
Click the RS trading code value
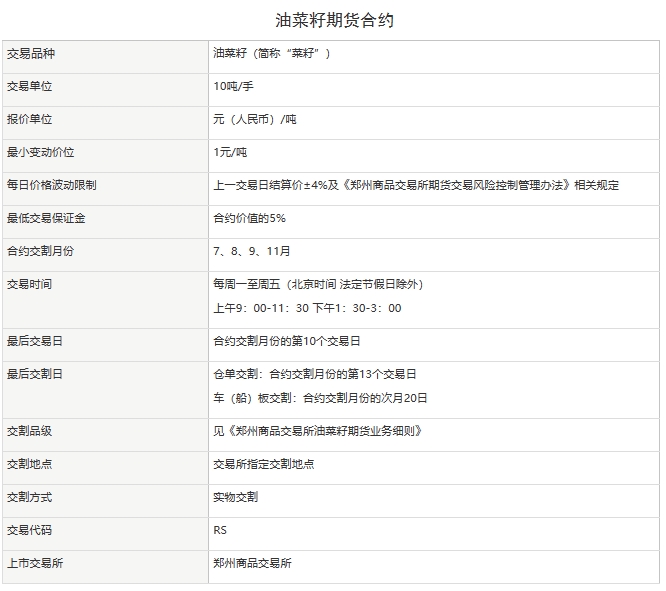(220, 531)
